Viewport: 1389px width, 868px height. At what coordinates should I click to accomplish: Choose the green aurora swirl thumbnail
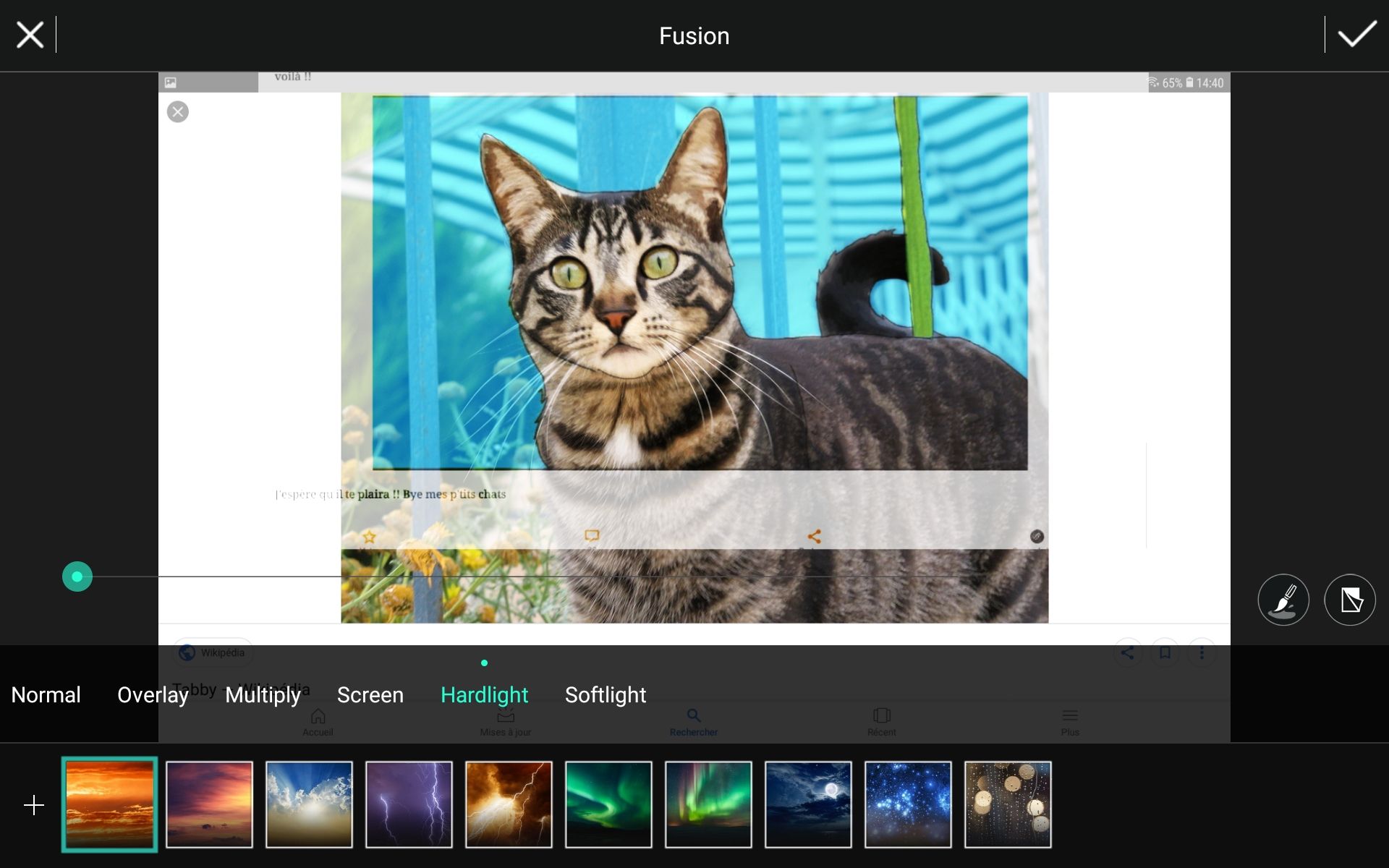point(609,804)
